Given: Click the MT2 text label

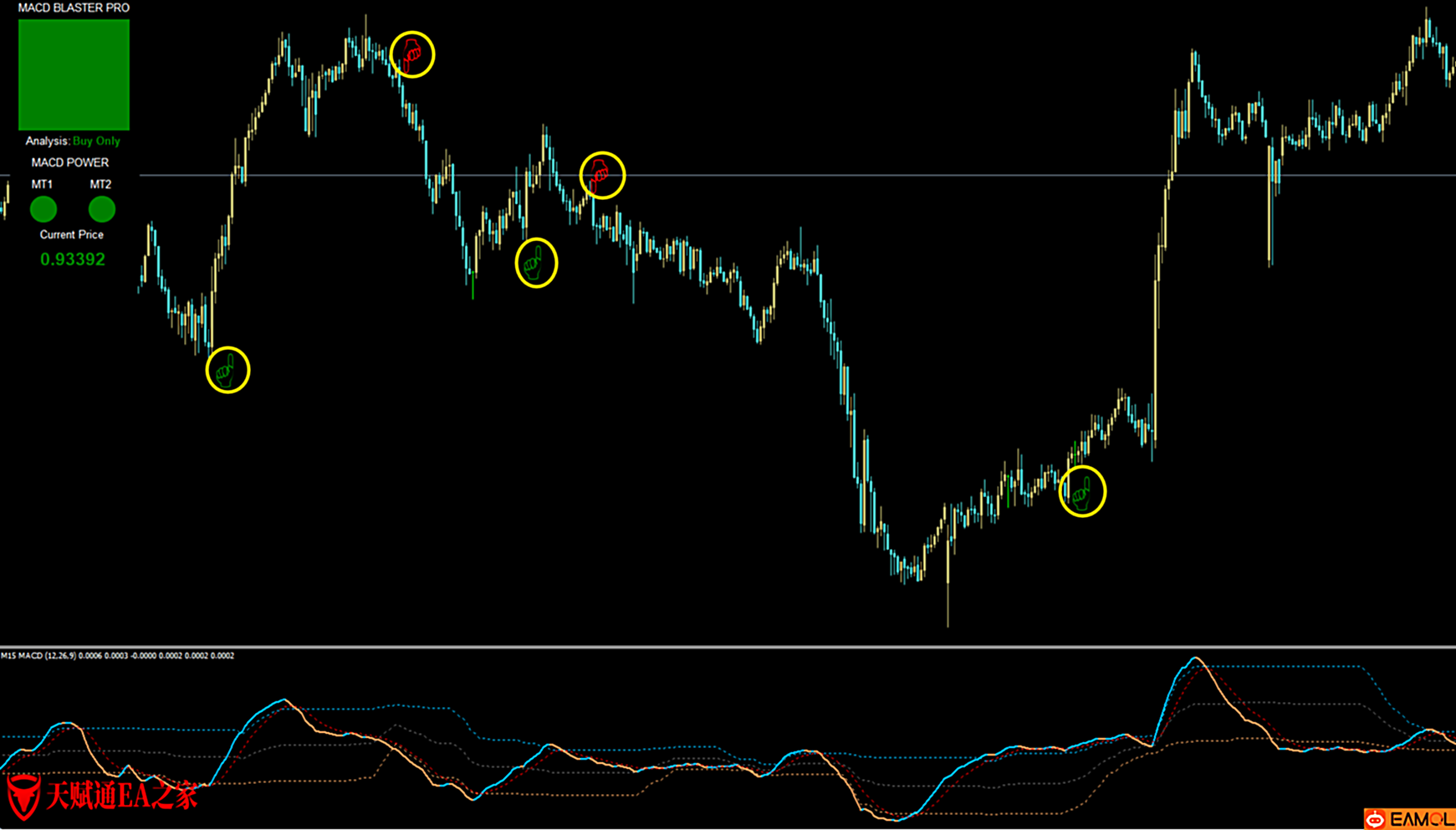Looking at the screenshot, I should pos(100,184).
